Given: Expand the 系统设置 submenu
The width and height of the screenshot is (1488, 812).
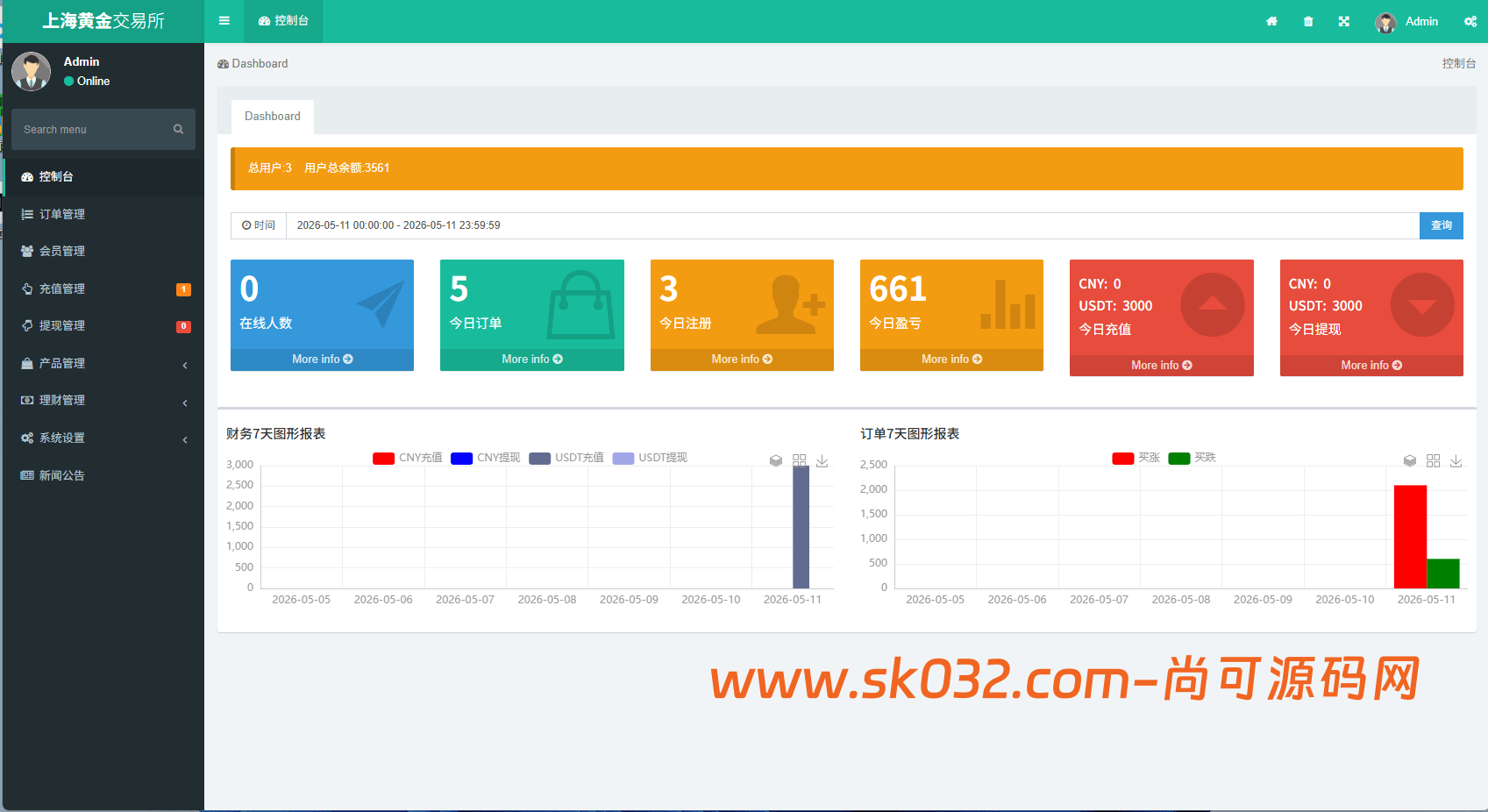Looking at the screenshot, I should pyautogui.click(x=103, y=438).
